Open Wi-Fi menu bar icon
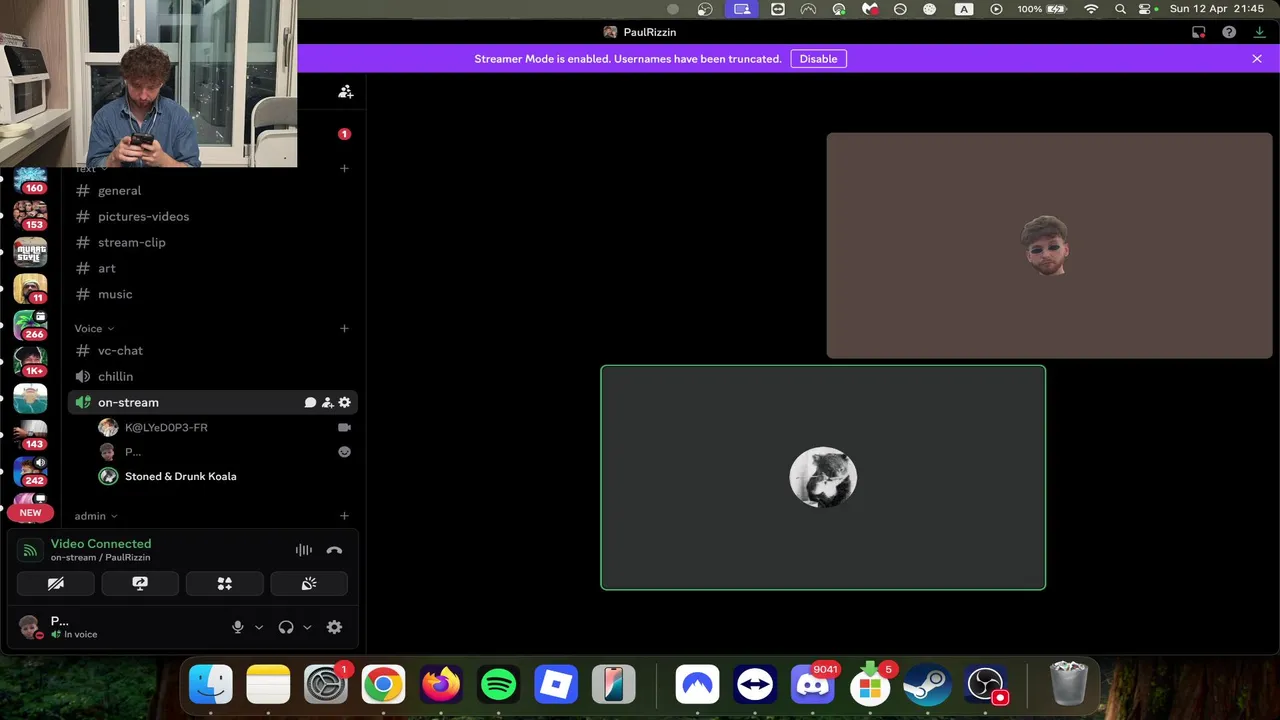The width and height of the screenshot is (1280, 720). pos(1091,9)
